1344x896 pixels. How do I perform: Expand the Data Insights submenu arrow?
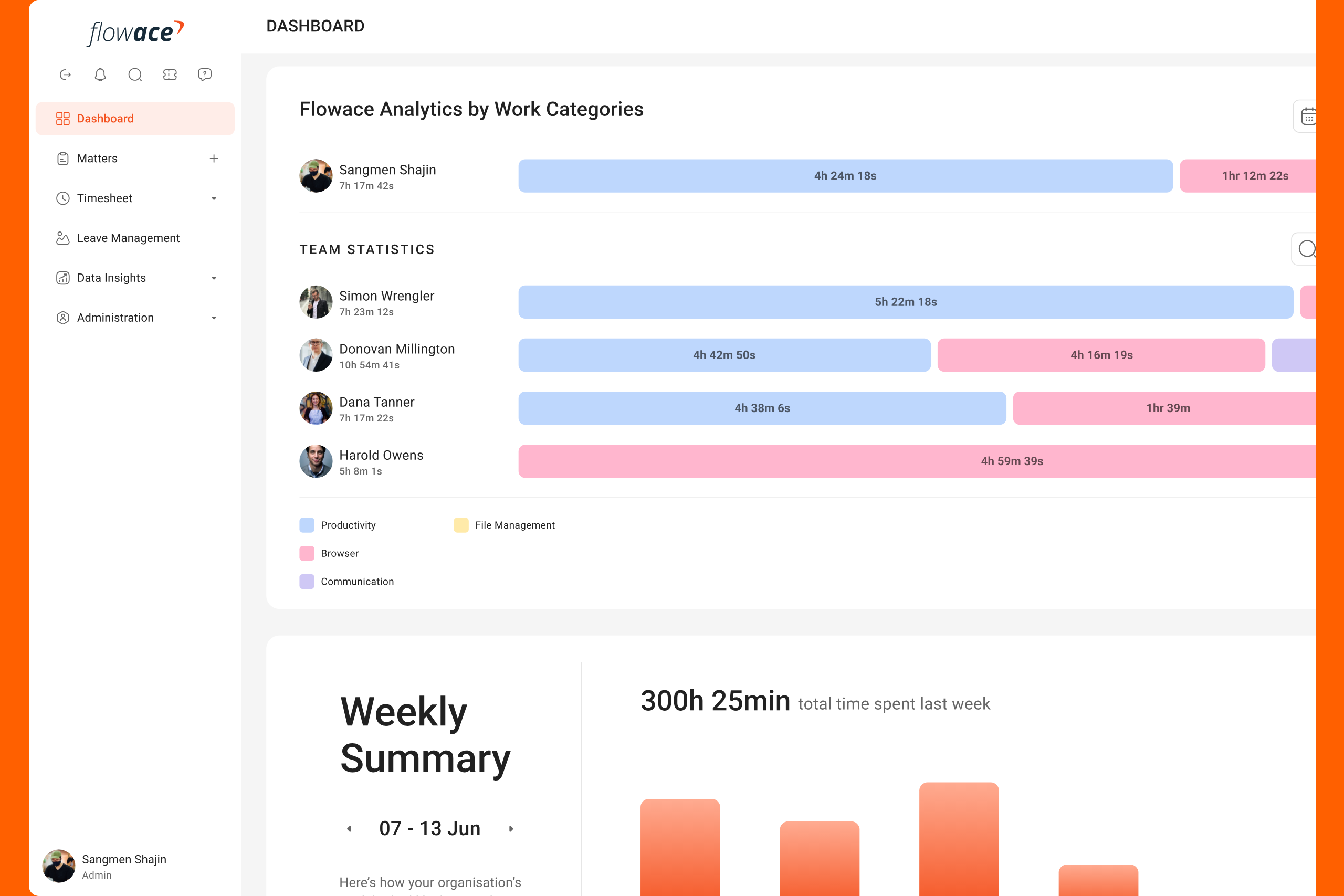[x=214, y=278]
